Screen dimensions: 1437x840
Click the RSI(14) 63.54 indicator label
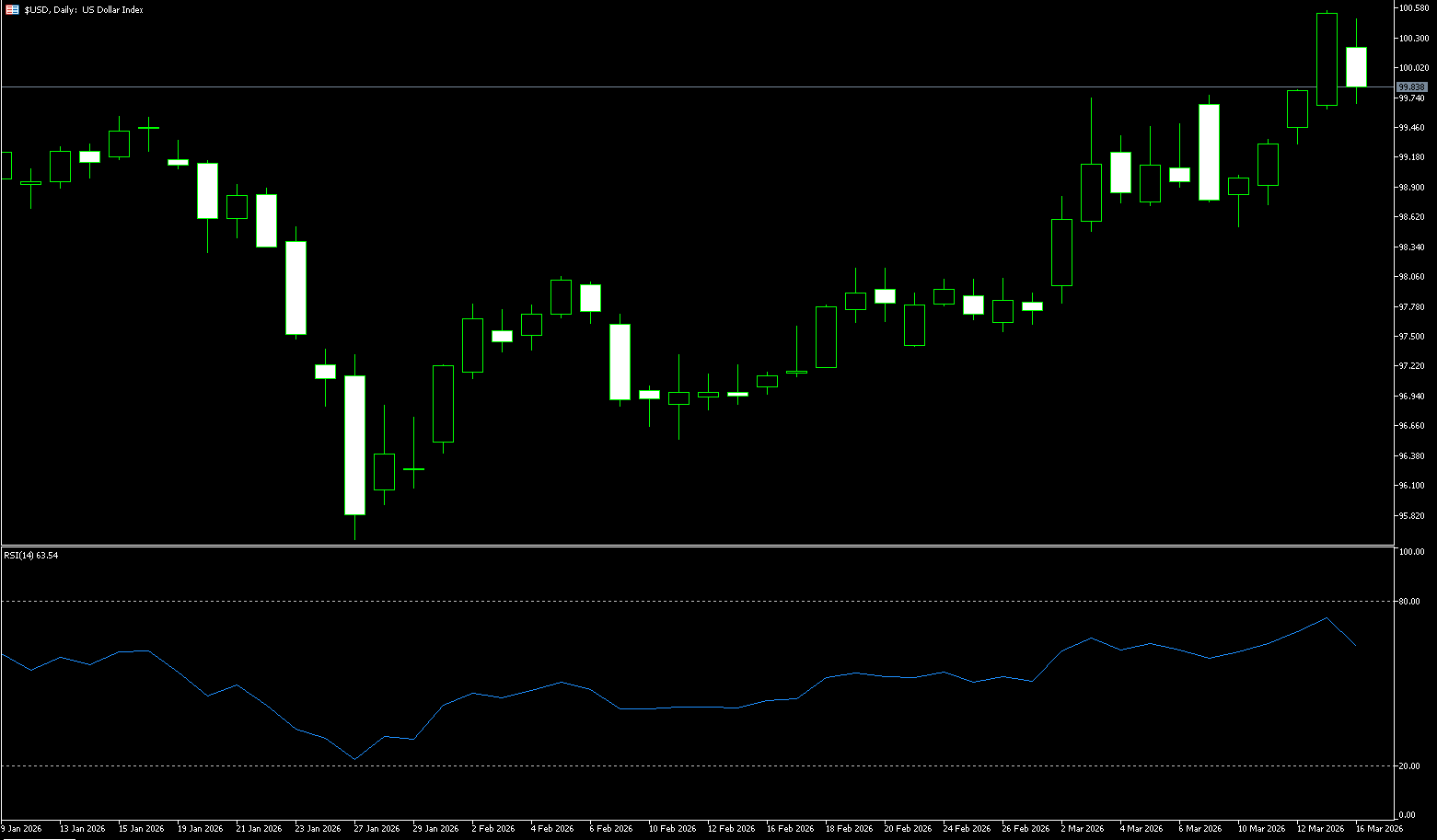tap(31, 556)
